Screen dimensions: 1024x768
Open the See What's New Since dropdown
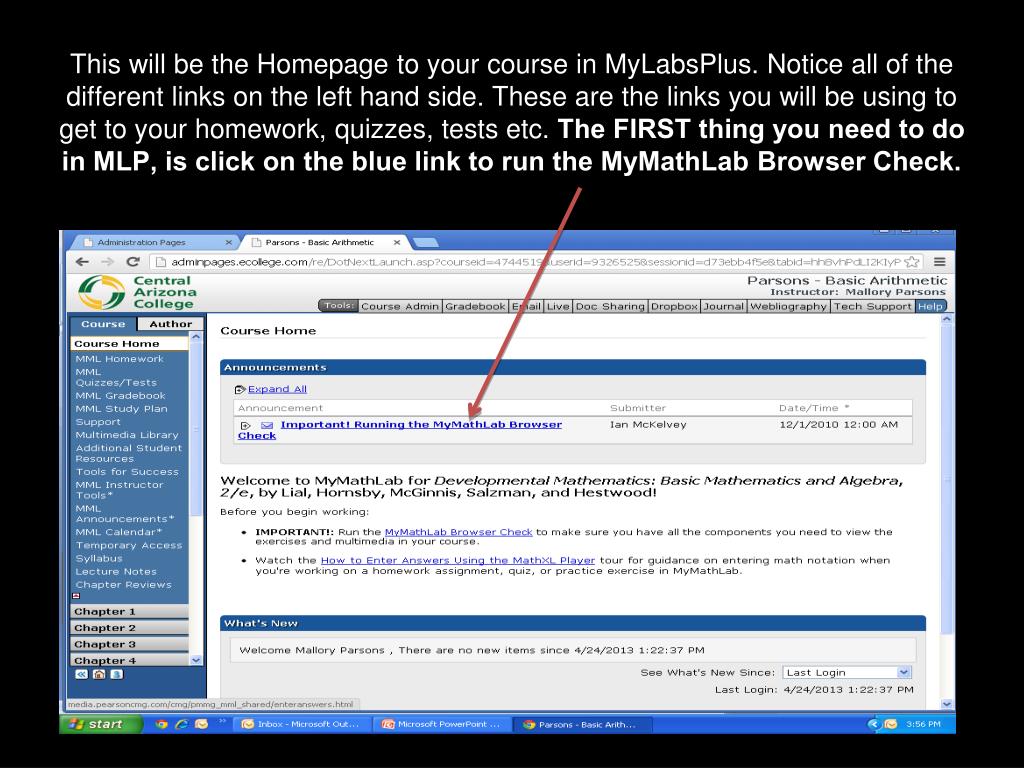click(846, 672)
